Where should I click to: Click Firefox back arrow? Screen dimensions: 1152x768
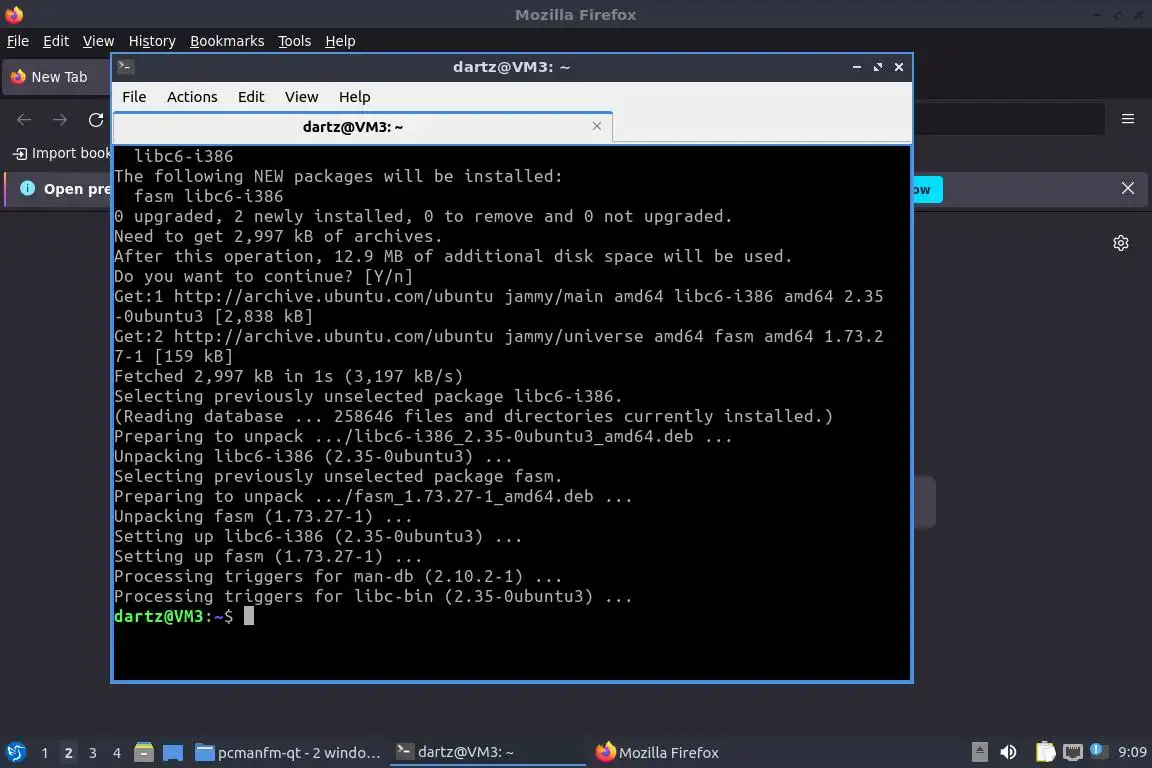point(24,120)
